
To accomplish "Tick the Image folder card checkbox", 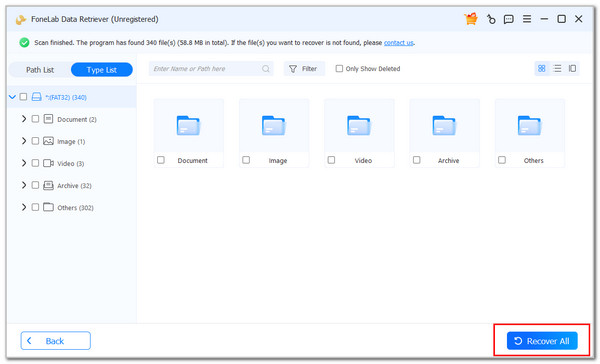I will [x=246, y=160].
